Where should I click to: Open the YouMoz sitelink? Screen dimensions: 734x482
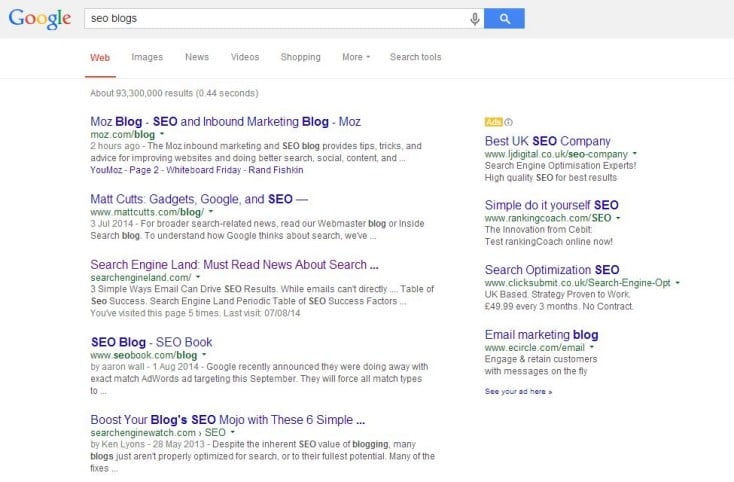pyautogui.click(x=106, y=170)
